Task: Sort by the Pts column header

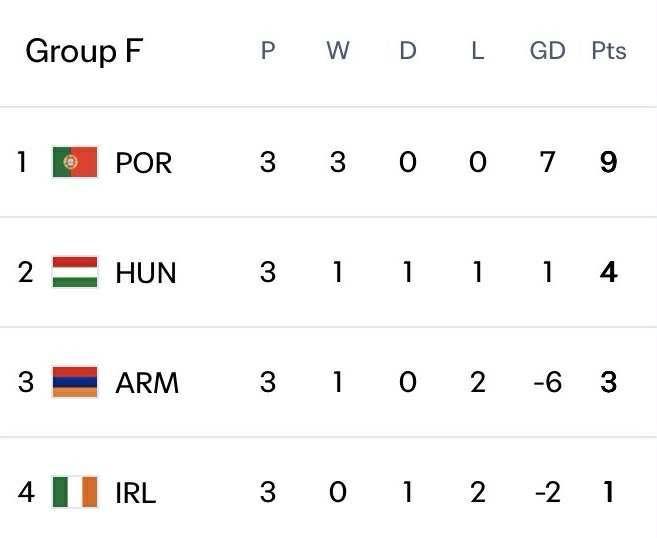Action: 608,51
